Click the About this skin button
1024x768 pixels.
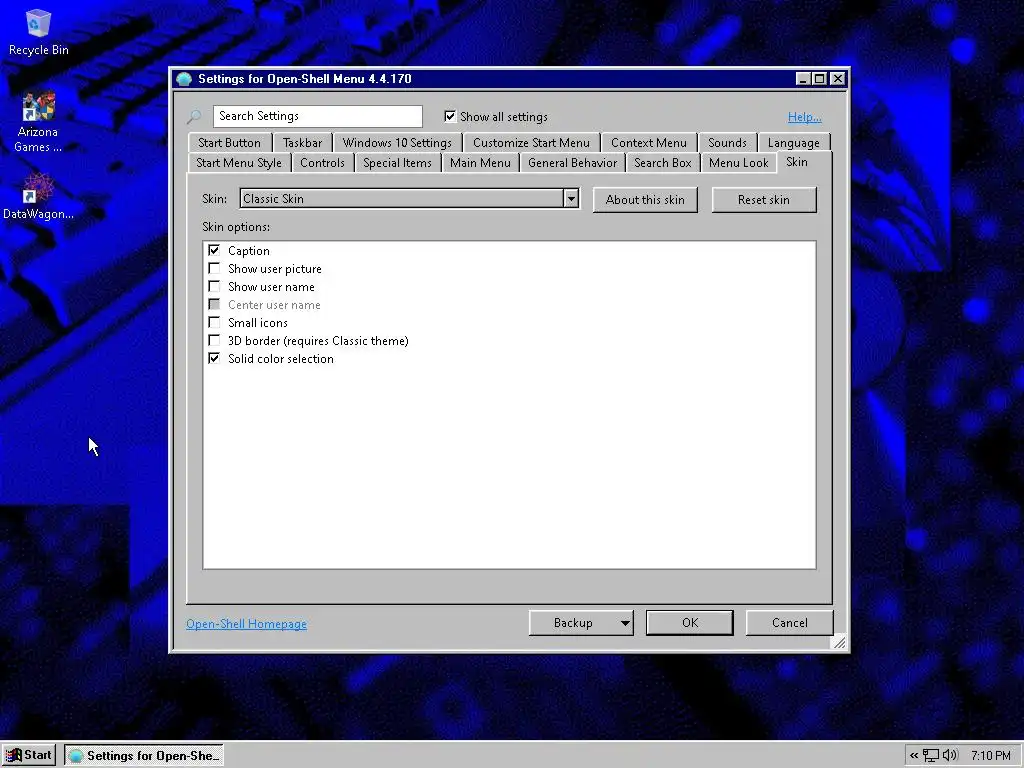(x=645, y=200)
